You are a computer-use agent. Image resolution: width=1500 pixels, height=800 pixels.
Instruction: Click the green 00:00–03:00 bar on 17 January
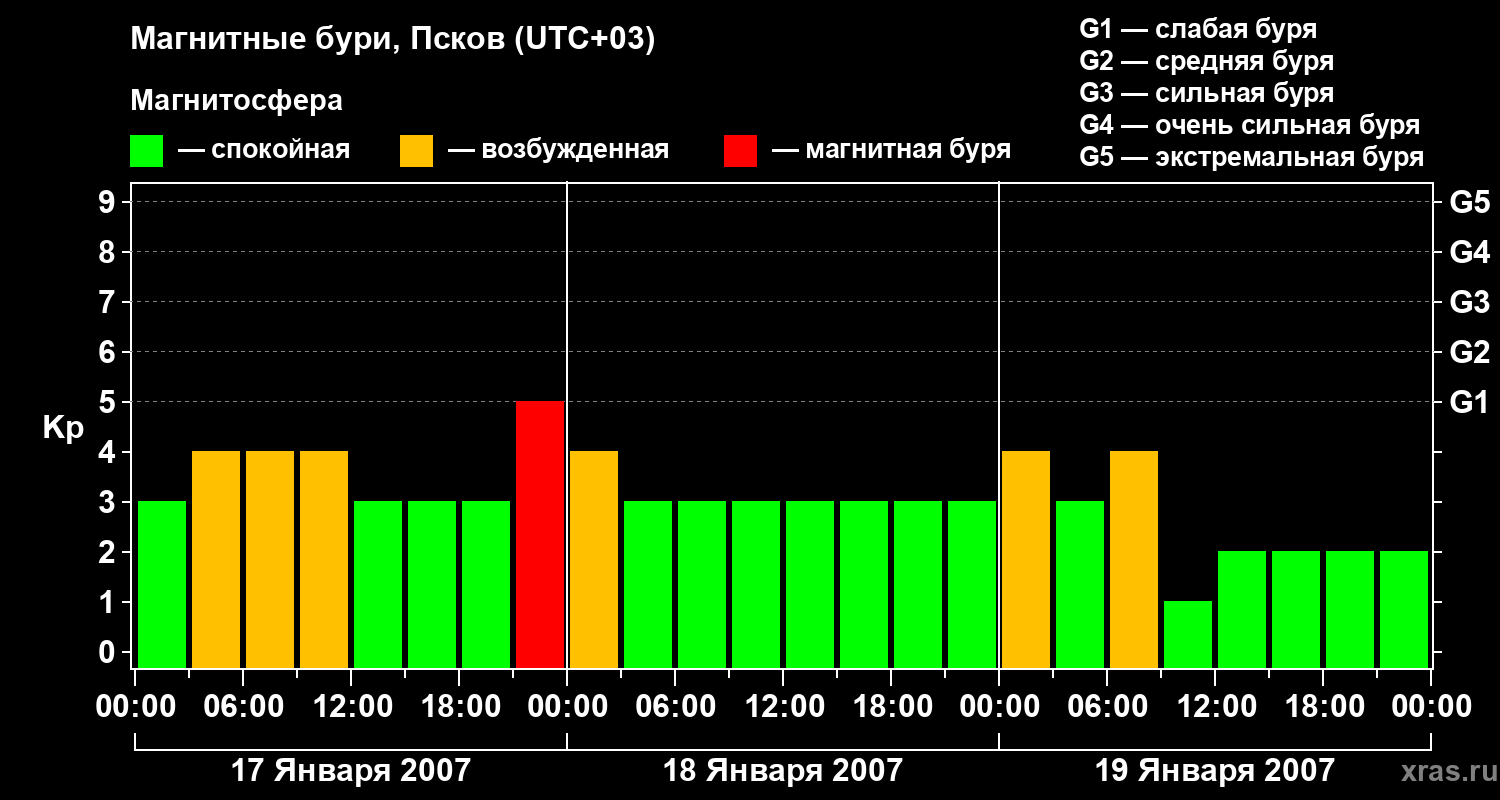click(162, 585)
